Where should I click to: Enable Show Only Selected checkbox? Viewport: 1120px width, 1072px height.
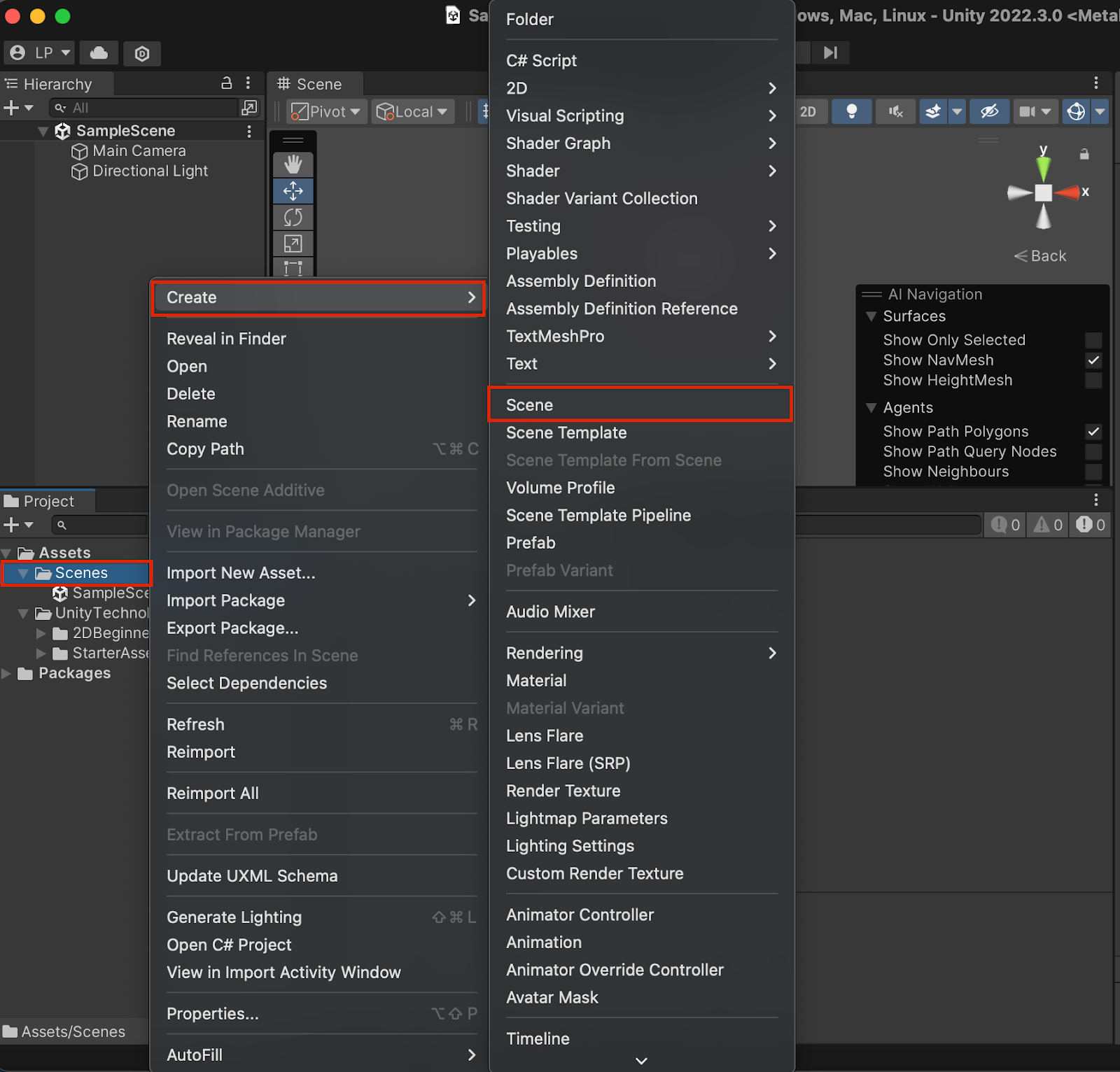coord(1093,340)
